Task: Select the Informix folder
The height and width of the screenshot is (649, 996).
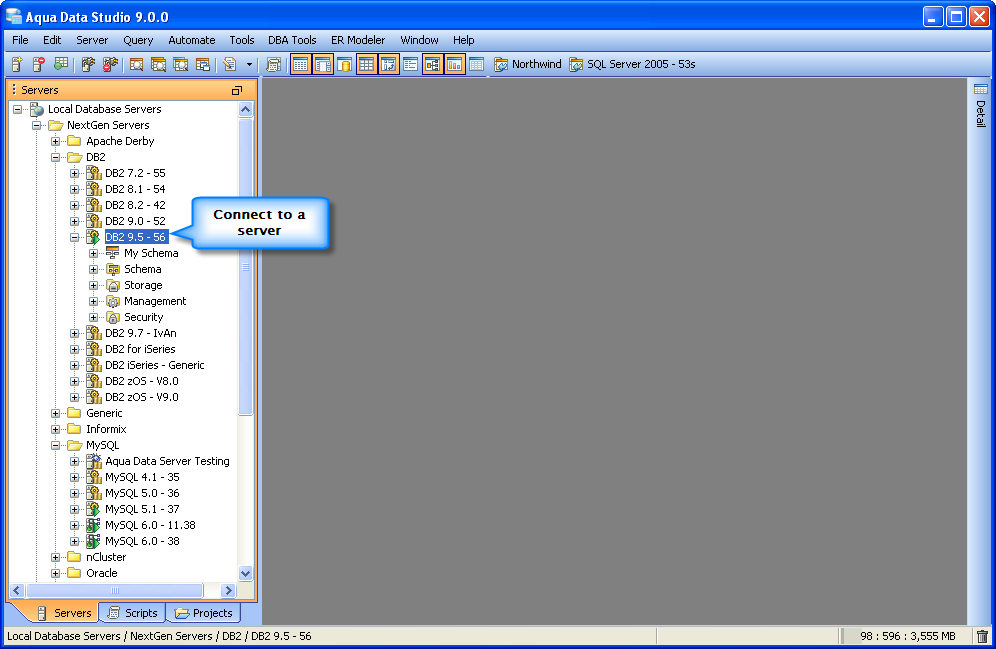Action: point(106,429)
